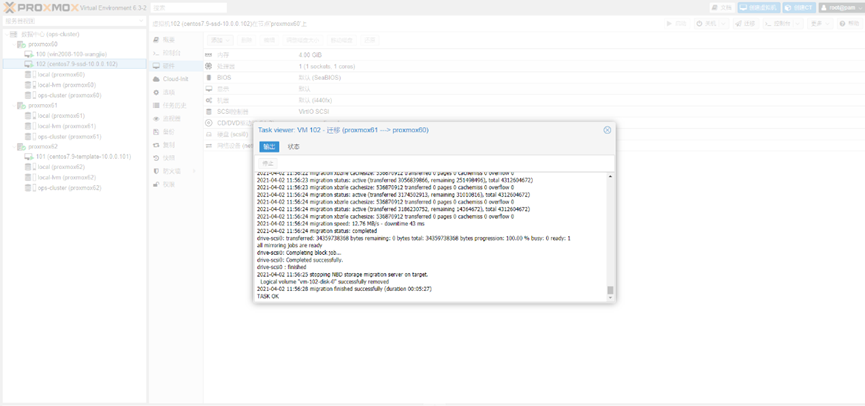Select storage local (proxmox60)
This screenshot has width=865, height=406.
tap(61, 74)
